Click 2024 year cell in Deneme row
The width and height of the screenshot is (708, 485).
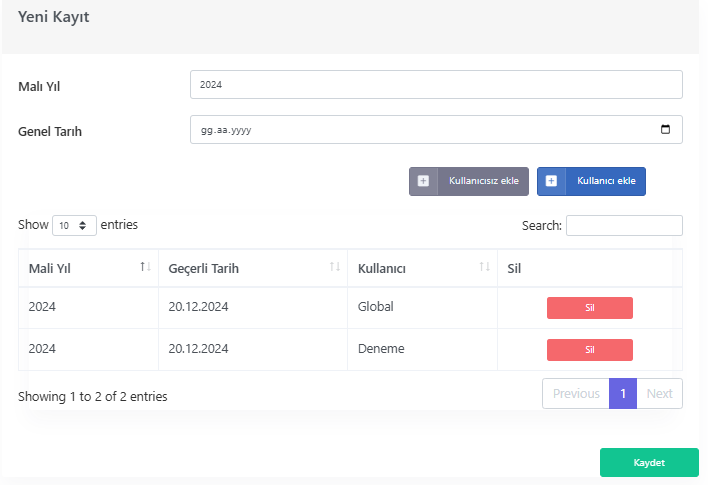click(88, 349)
